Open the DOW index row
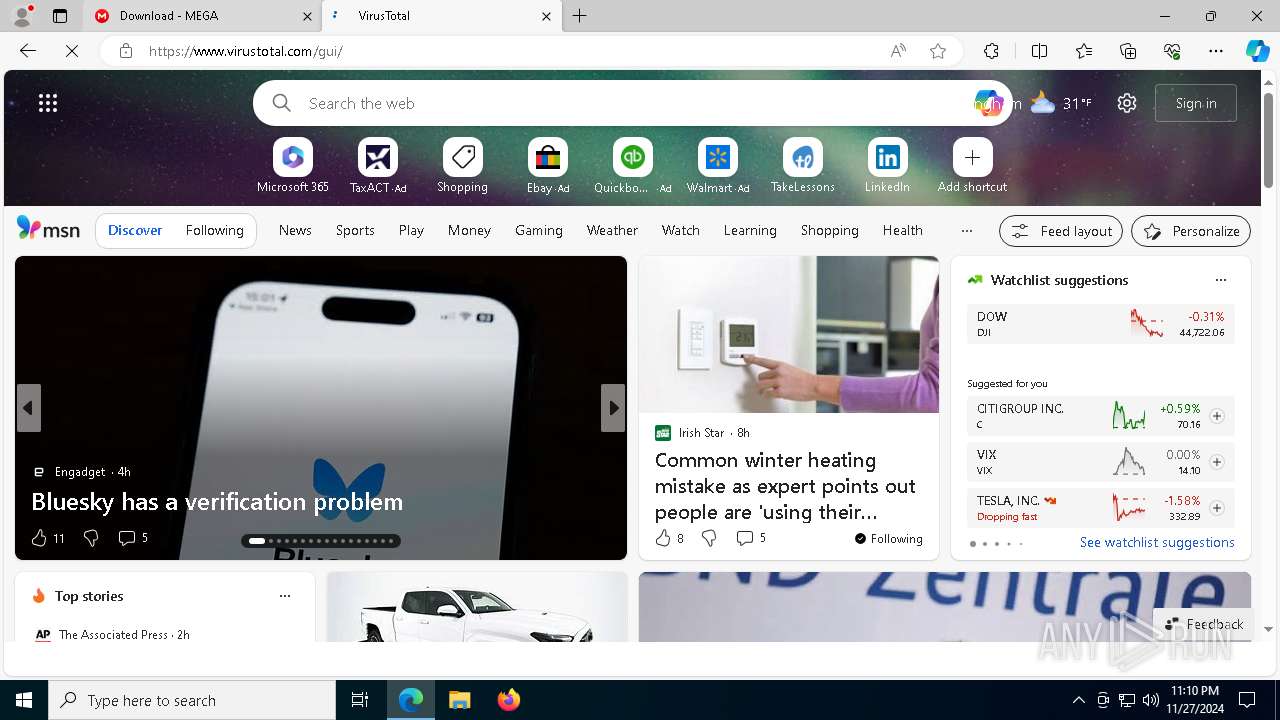This screenshot has height=720, width=1280. click(x=1101, y=324)
